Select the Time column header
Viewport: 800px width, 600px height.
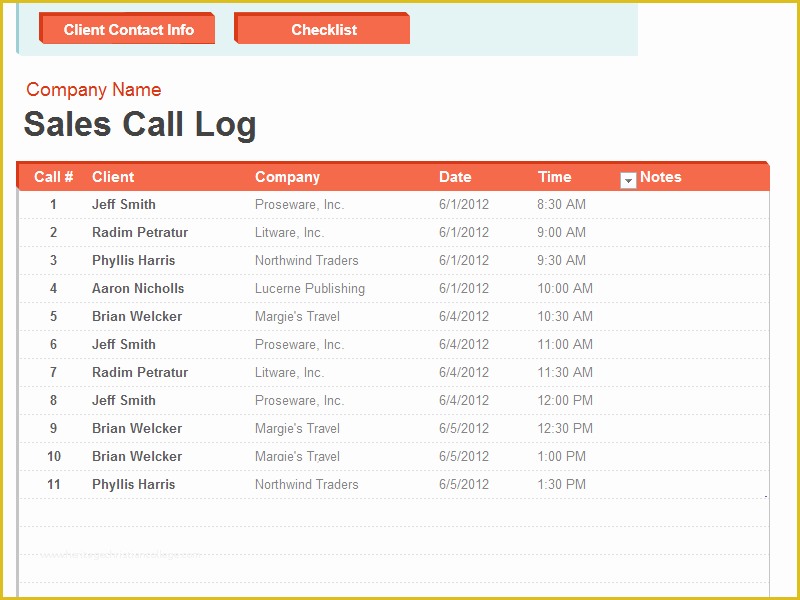pyautogui.click(x=554, y=177)
